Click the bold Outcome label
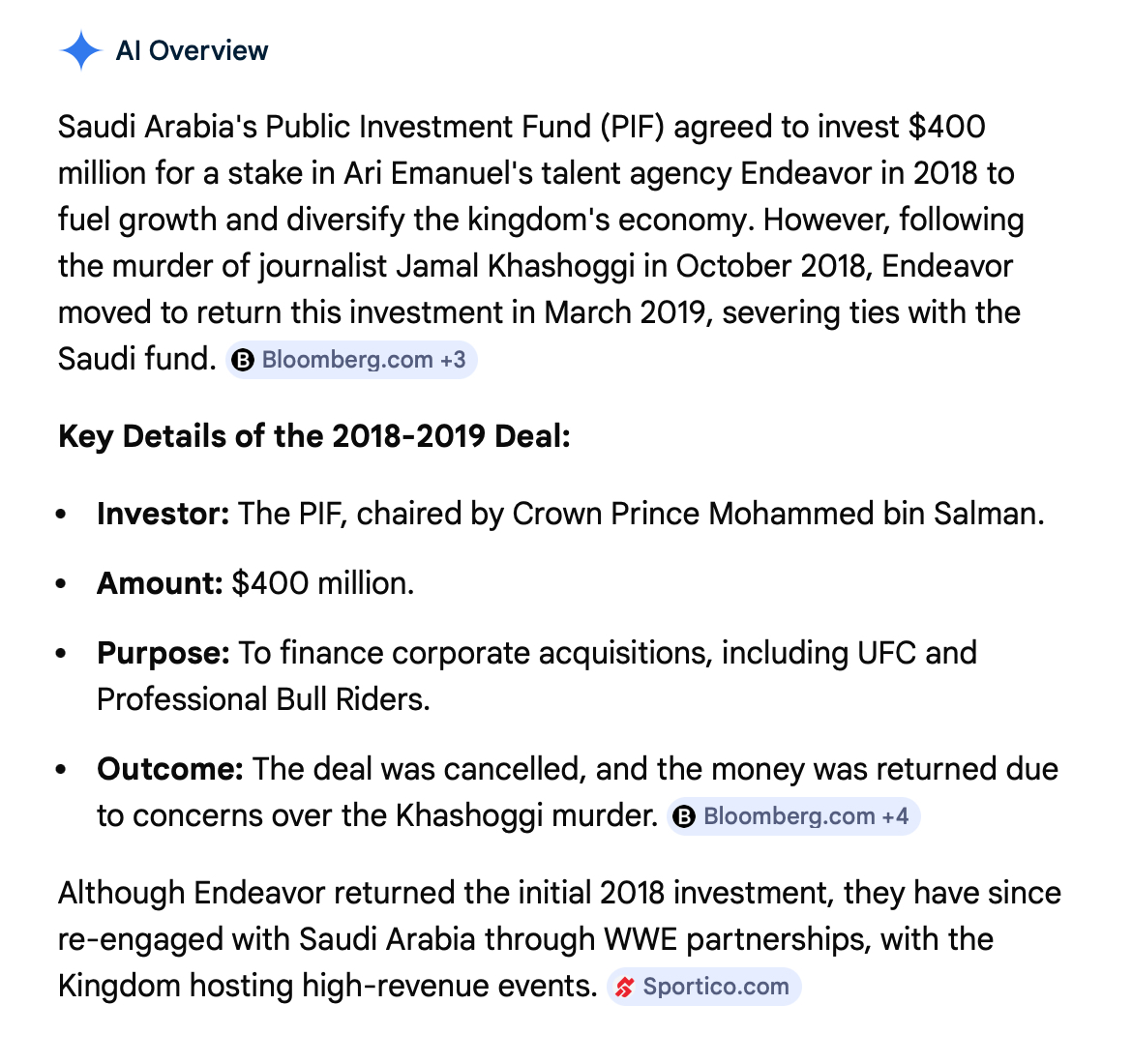This screenshot has height=1064, width=1132. [169, 769]
